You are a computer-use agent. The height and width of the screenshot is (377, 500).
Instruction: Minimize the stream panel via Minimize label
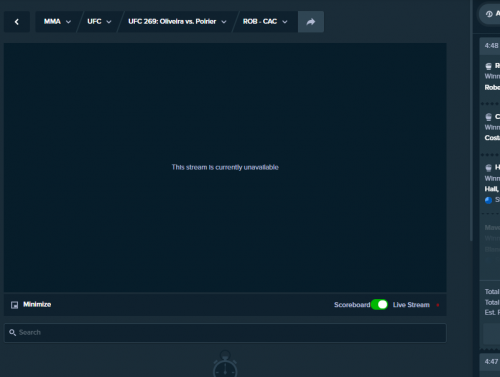pyautogui.click(x=37, y=304)
